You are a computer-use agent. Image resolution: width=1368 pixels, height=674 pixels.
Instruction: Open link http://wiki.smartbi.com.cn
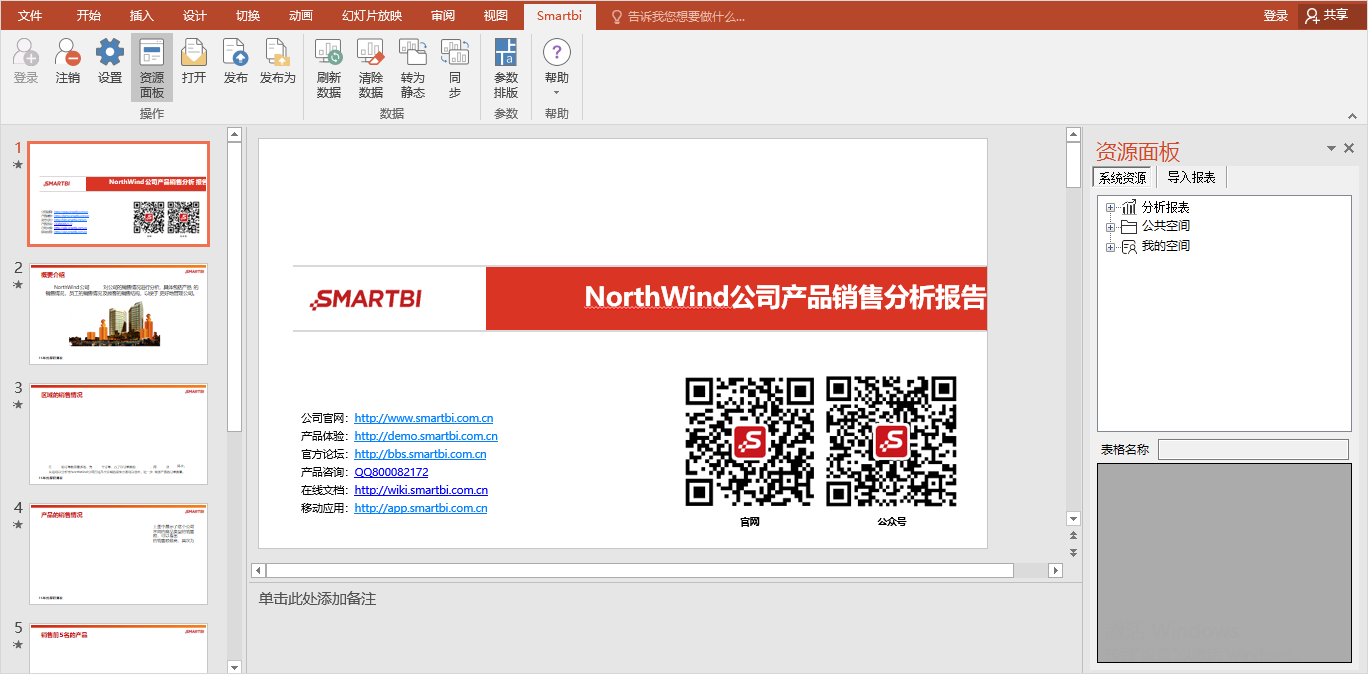(x=421, y=490)
